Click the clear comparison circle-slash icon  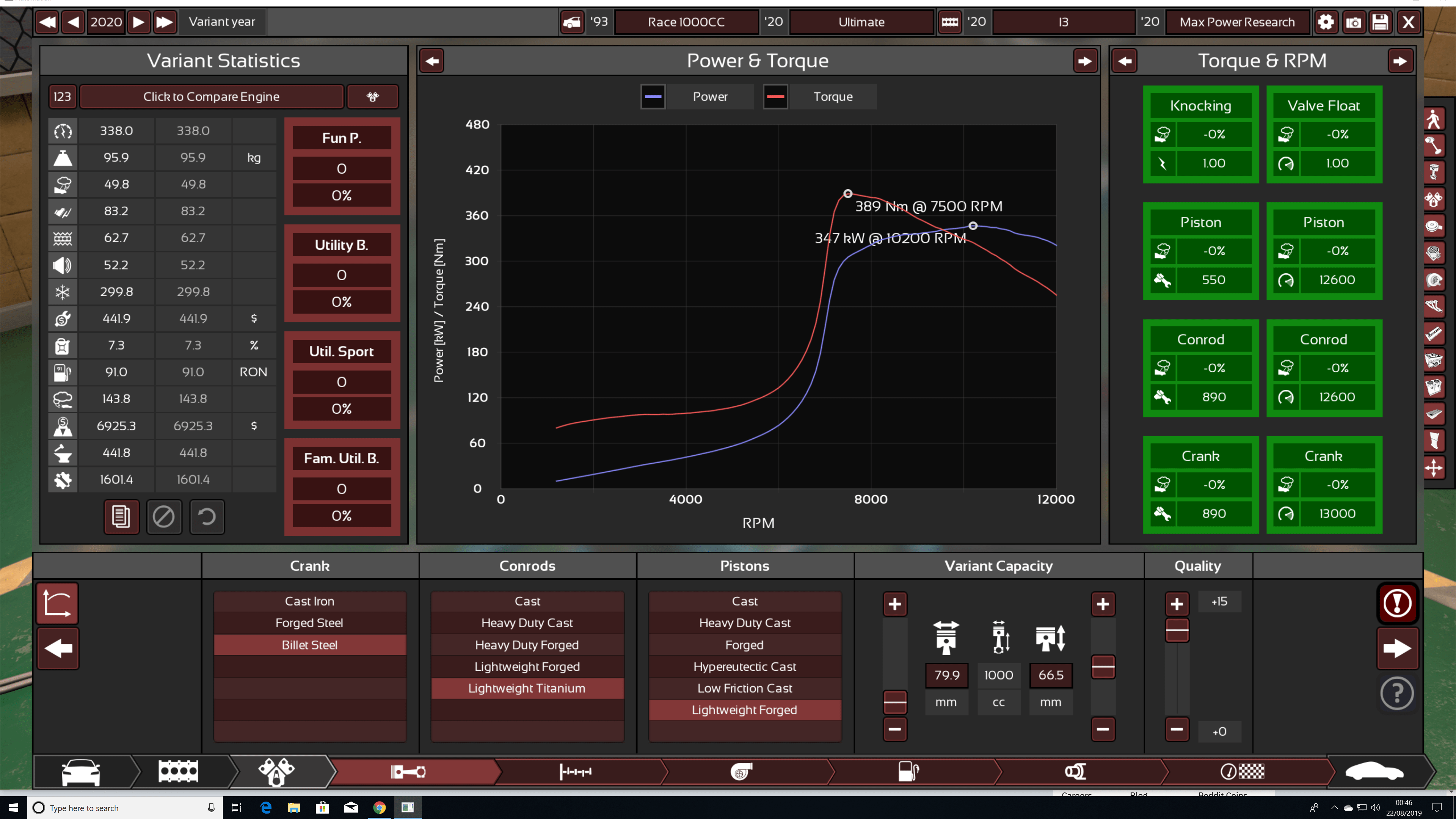164,516
